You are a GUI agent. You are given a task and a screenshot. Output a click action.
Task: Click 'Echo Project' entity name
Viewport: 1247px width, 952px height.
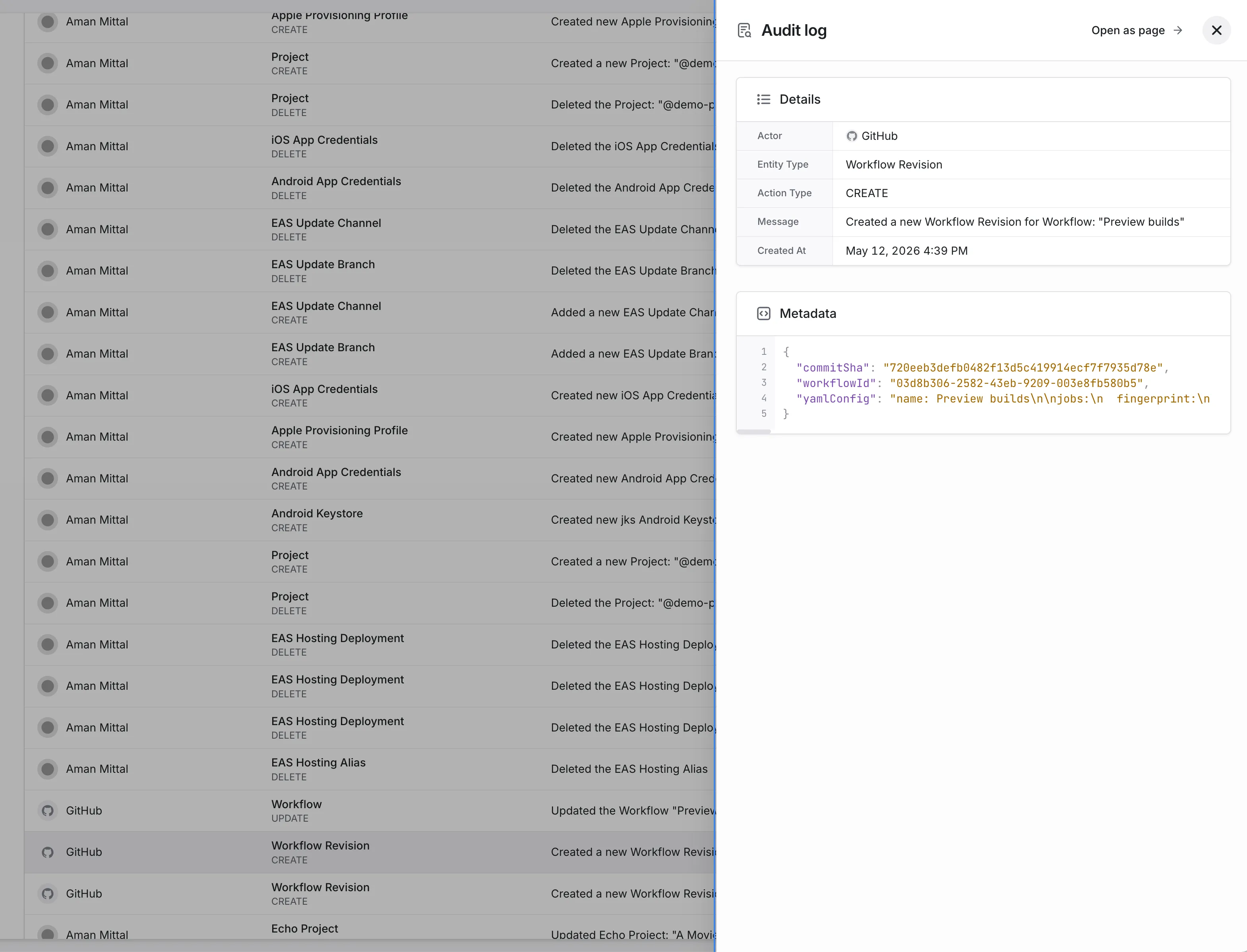pyautogui.click(x=304, y=928)
